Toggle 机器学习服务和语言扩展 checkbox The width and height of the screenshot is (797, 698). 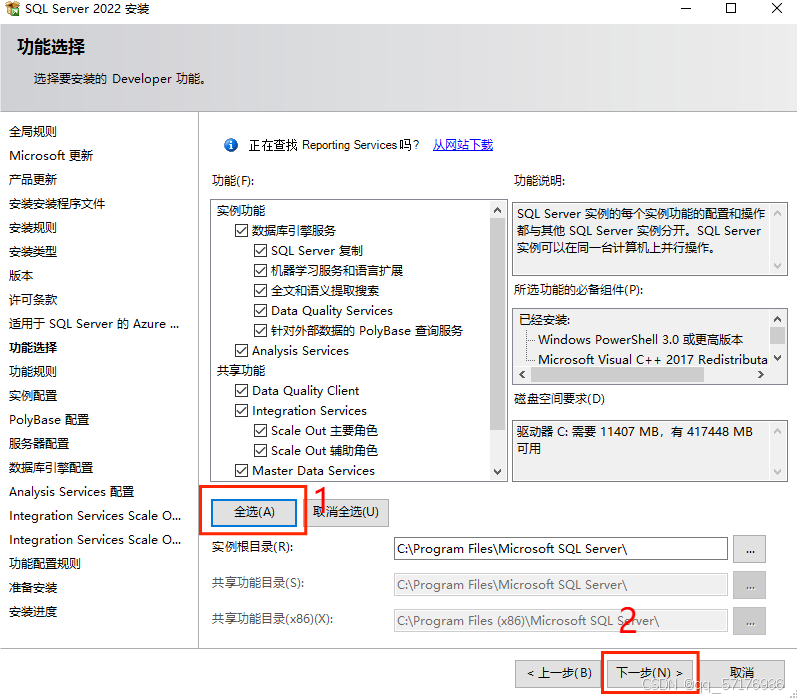pos(260,270)
